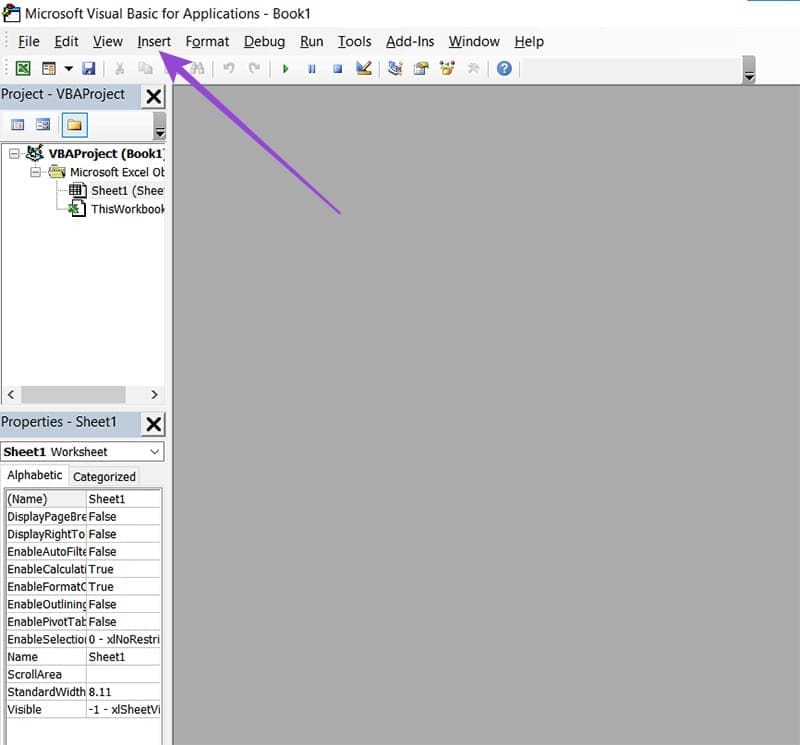Open the object dropdown showing Sheet1 Worksheet

tap(155, 451)
